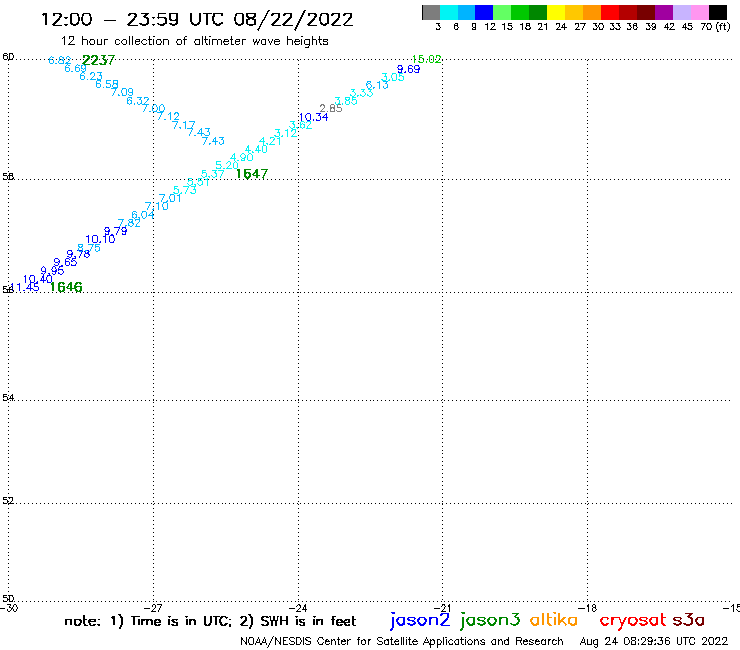This screenshot has width=740, height=650.
Task: Select the wave height value 6.58
Action: tap(107, 84)
